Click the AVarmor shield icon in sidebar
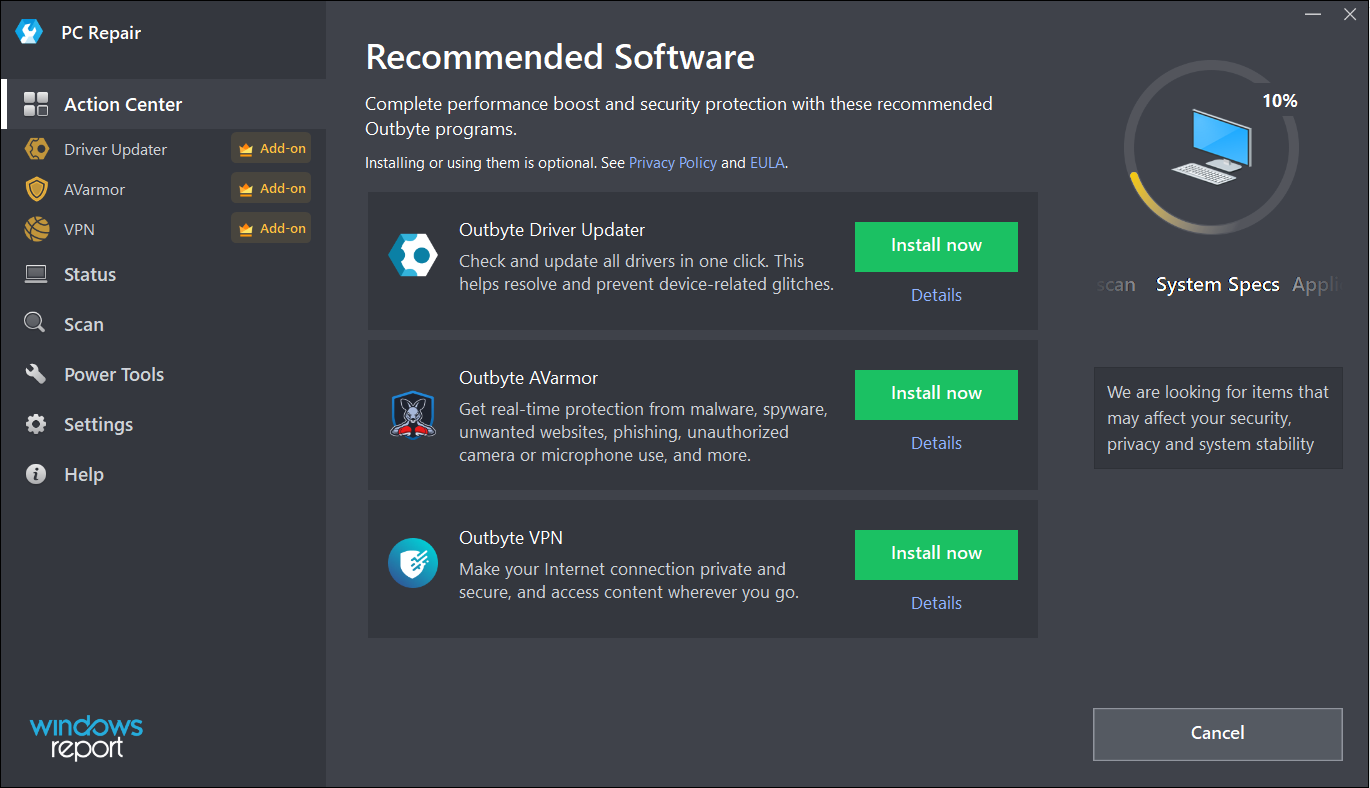Image resolution: width=1370 pixels, height=788 pixels. click(x=37, y=189)
